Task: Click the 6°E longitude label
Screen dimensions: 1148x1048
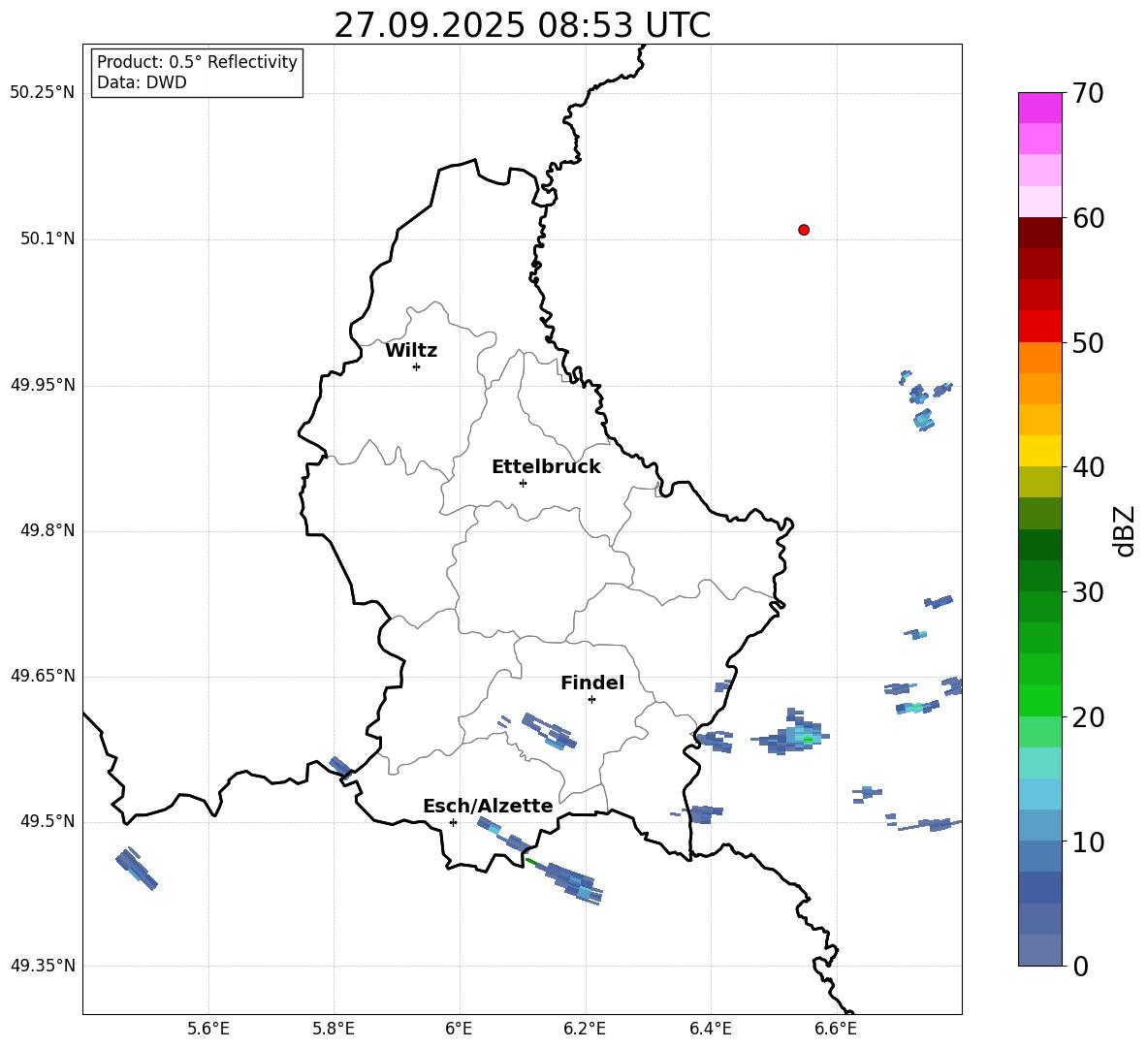Action: (x=459, y=1029)
